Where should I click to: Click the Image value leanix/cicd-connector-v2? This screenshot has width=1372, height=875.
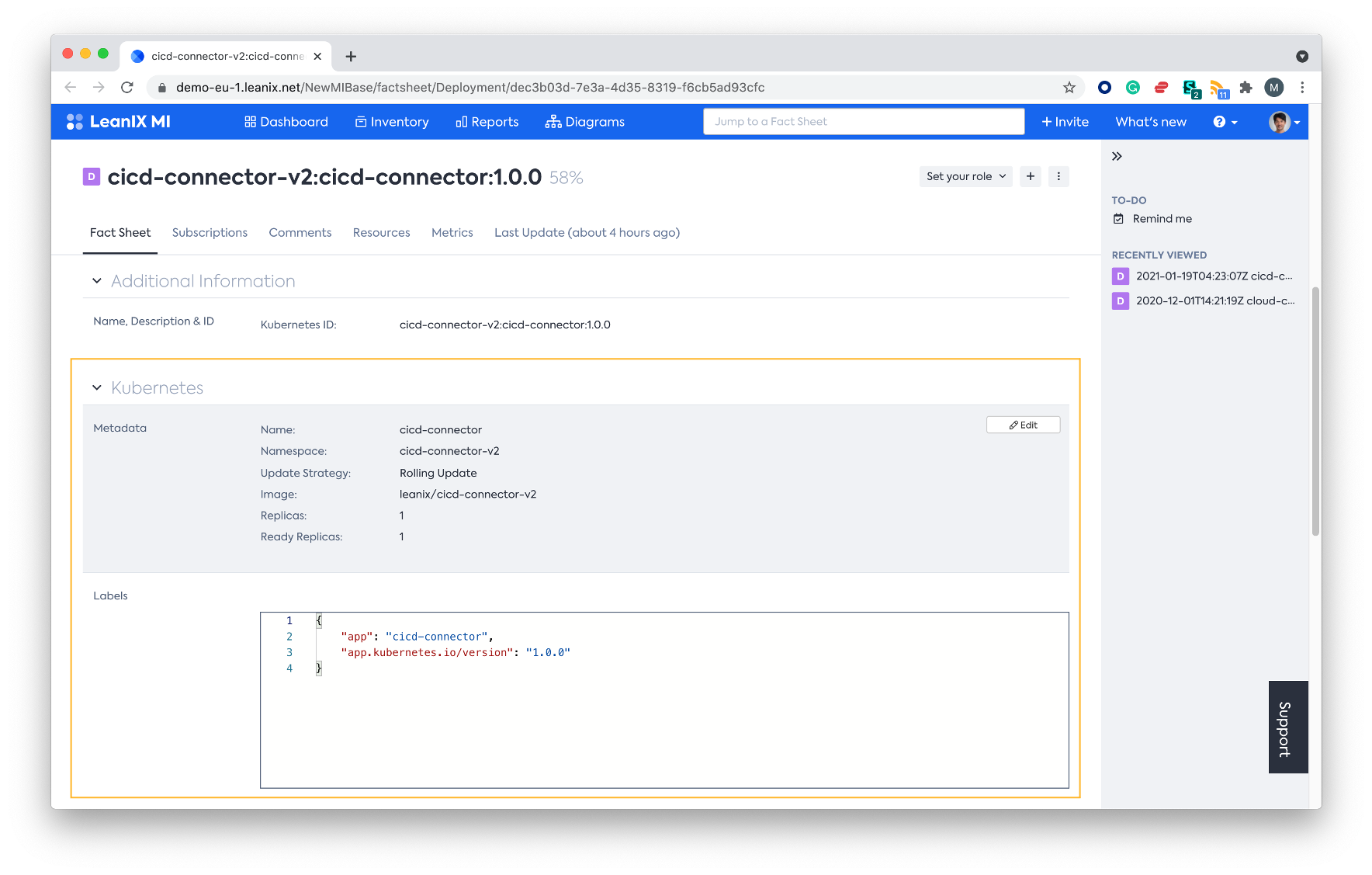click(x=468, y=494)
